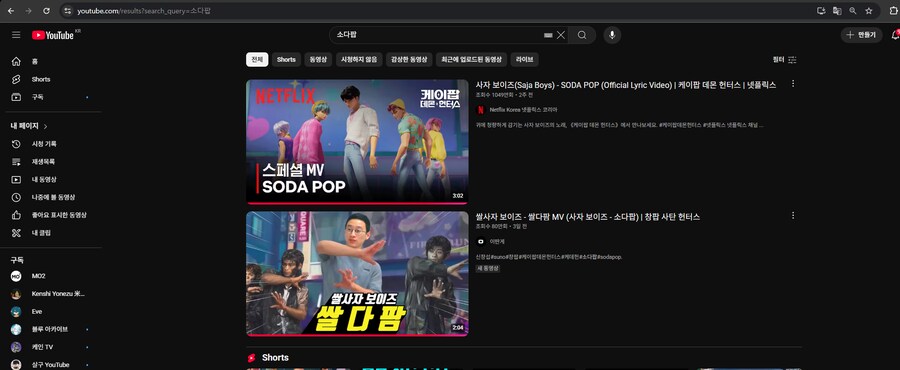Image resolution: width=900 pixels, height=370 pixels.
Task: Open 쌀사자 보이즈 쌀다팜 MV title
Action: click(x=588, y=217)
